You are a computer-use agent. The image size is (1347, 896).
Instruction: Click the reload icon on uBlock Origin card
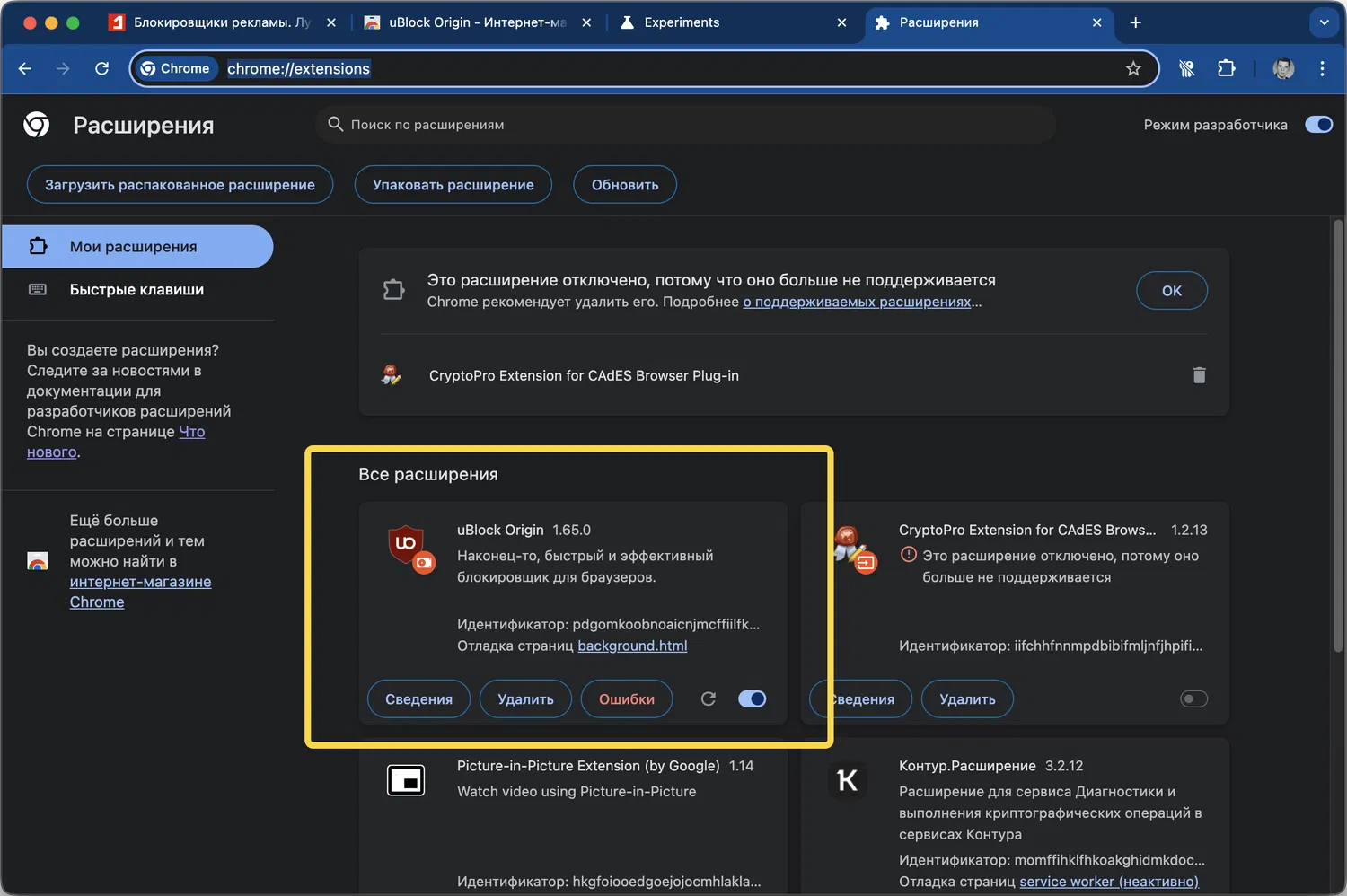tap(709, 698)
